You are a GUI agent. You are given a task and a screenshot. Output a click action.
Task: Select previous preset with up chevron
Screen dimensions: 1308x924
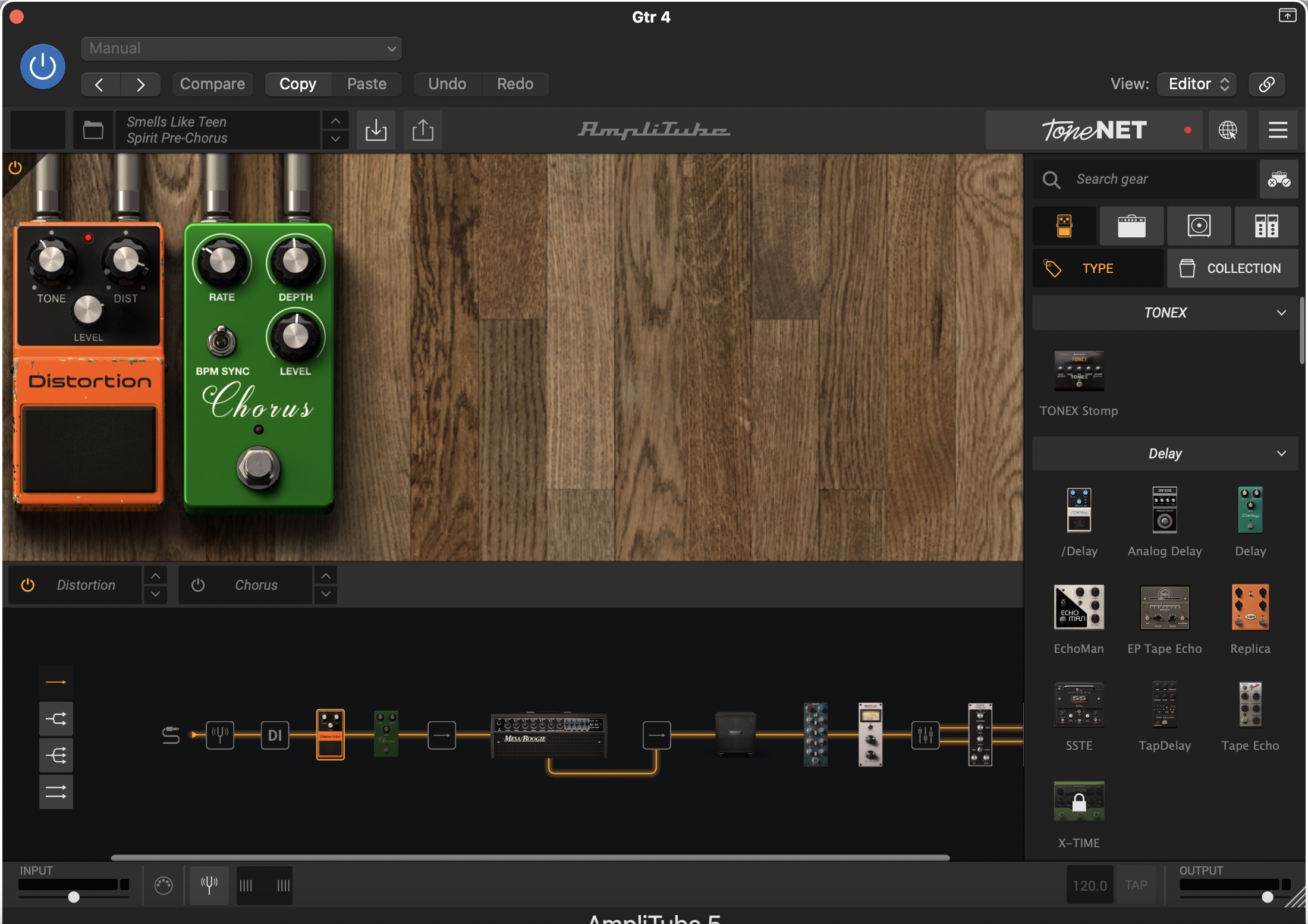[x=335, y=121]
